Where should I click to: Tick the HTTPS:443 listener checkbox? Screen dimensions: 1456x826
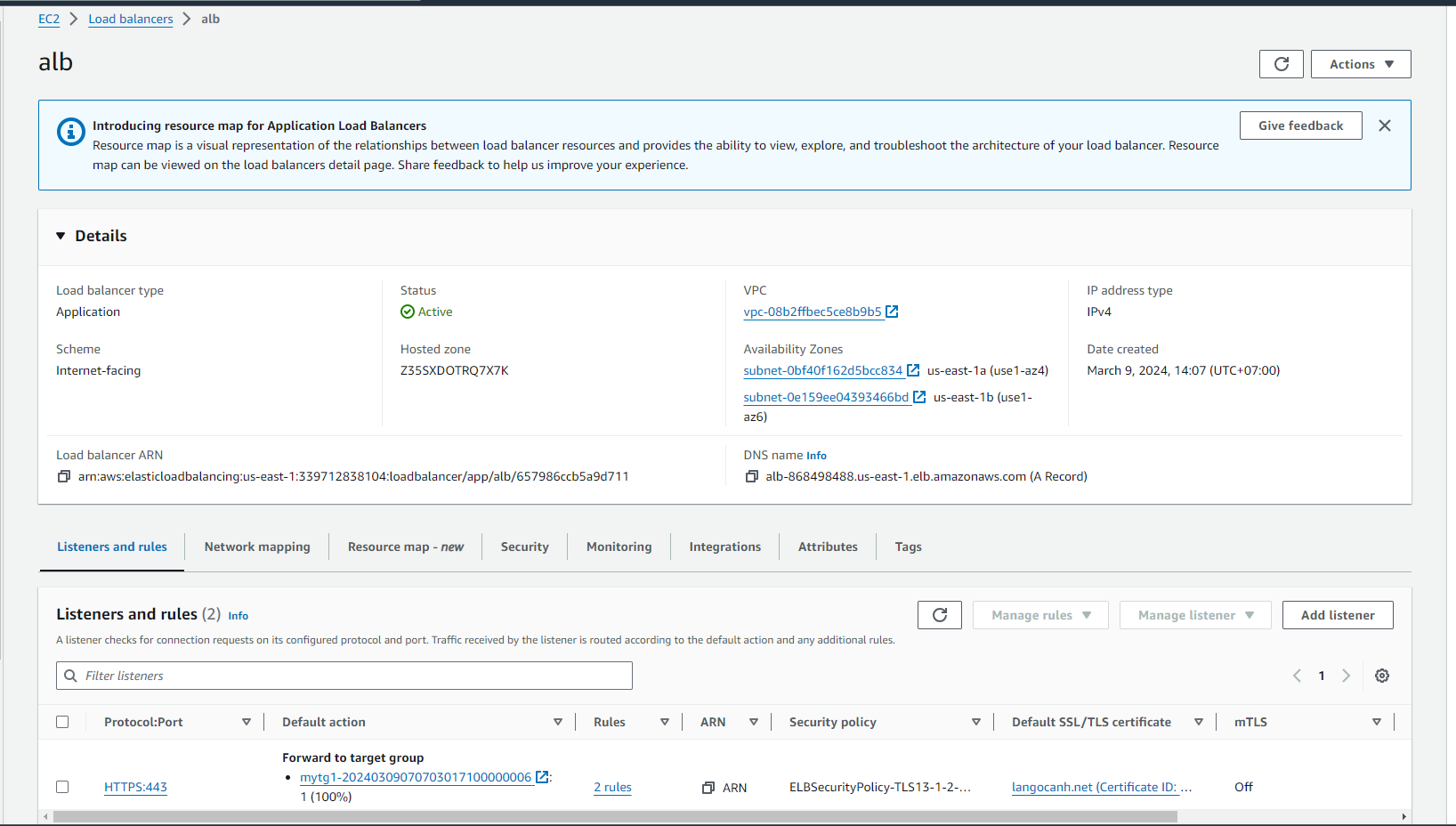[x=62, y=787]
